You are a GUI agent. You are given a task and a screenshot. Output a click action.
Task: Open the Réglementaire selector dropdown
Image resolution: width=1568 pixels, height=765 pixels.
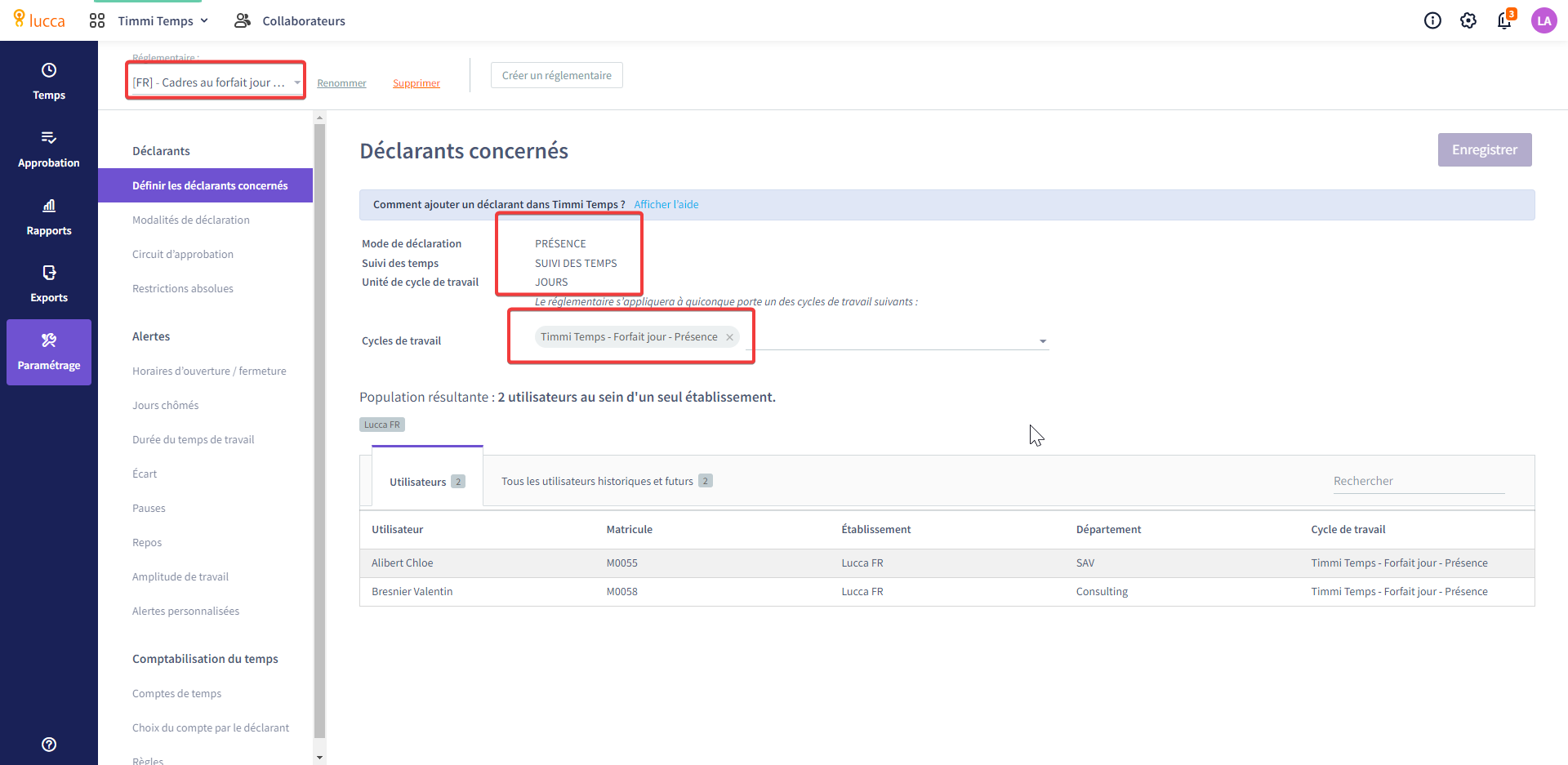pyautogui.click(x=216, y=82)
